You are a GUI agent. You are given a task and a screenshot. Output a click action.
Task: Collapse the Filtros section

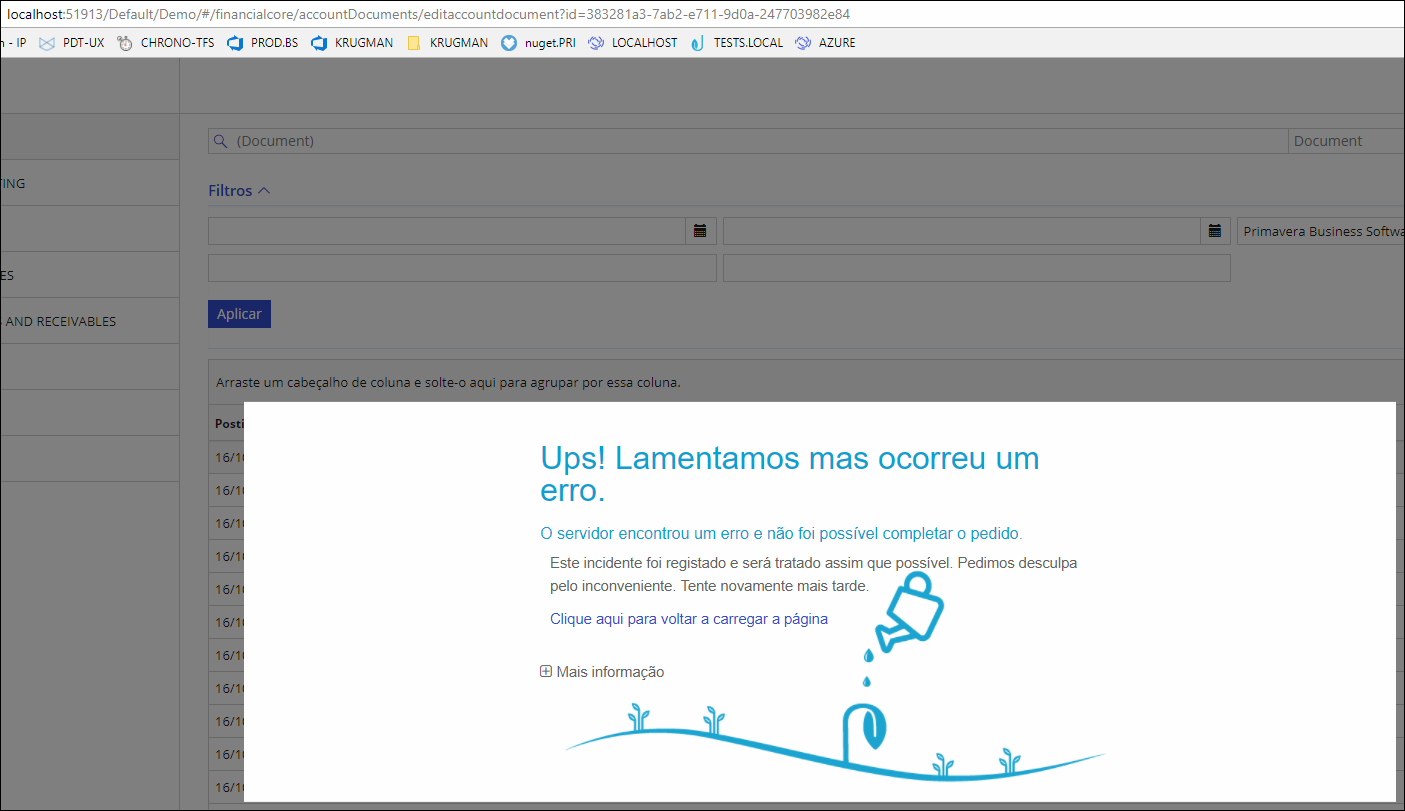(x=239, y=190)
